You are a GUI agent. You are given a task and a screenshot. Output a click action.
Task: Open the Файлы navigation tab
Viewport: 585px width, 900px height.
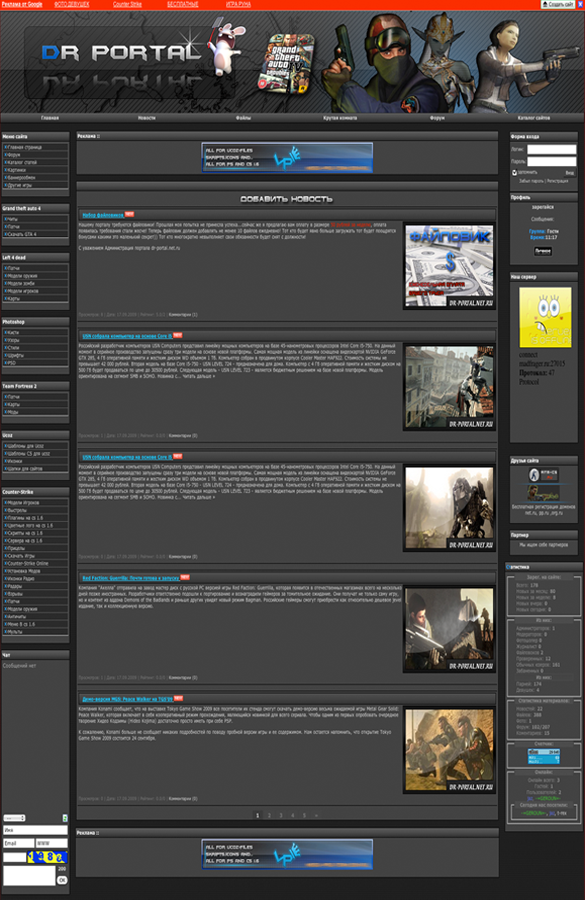tap(243, 118)
